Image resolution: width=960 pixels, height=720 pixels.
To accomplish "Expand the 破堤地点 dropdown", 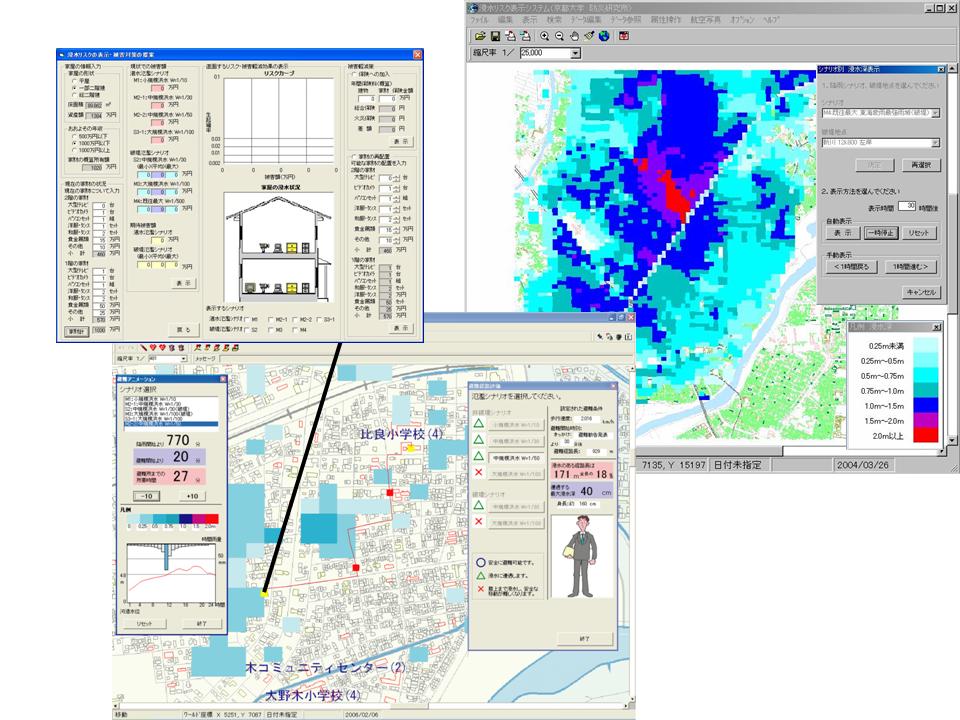I will click(936, 143).
